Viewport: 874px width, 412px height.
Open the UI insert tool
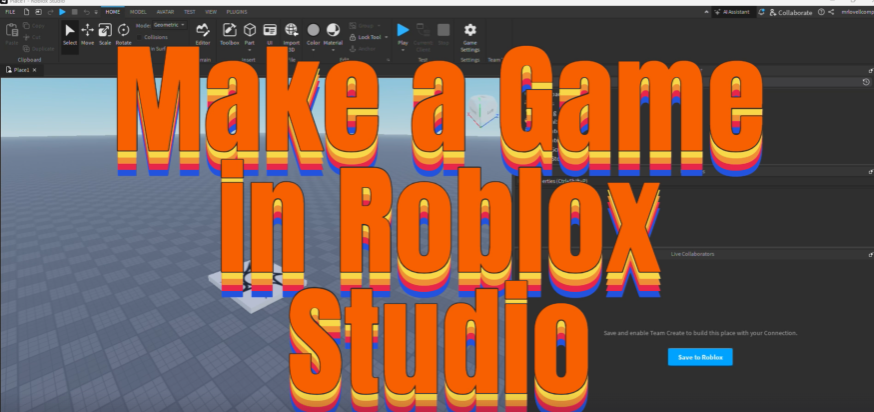(270, 34)
